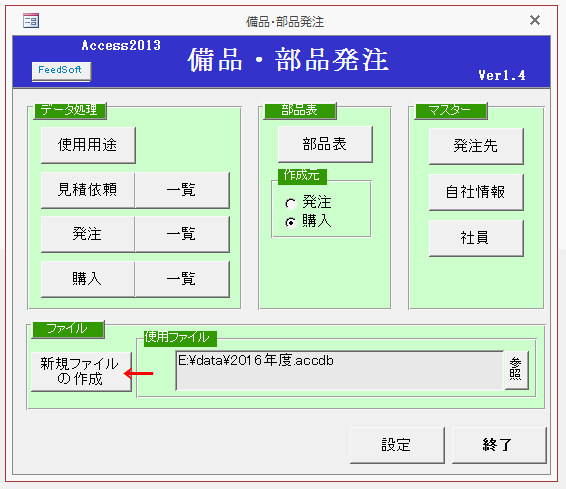
Task: Select the 購入 radio option under 作成元
Action: pyautogui.click(x=291, y=222)
